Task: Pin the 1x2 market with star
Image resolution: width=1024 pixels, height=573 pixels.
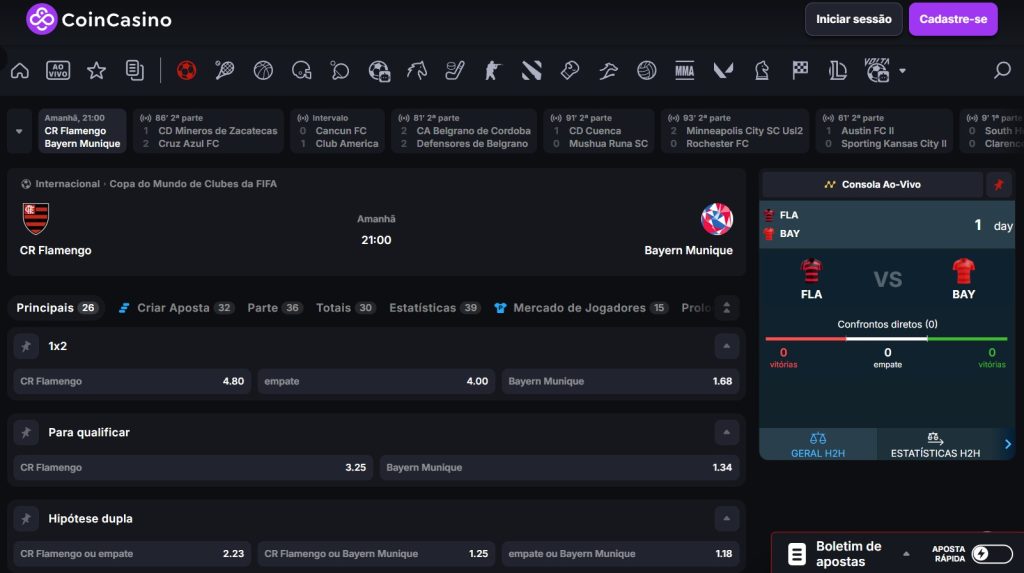Action: tap(26, 346)
